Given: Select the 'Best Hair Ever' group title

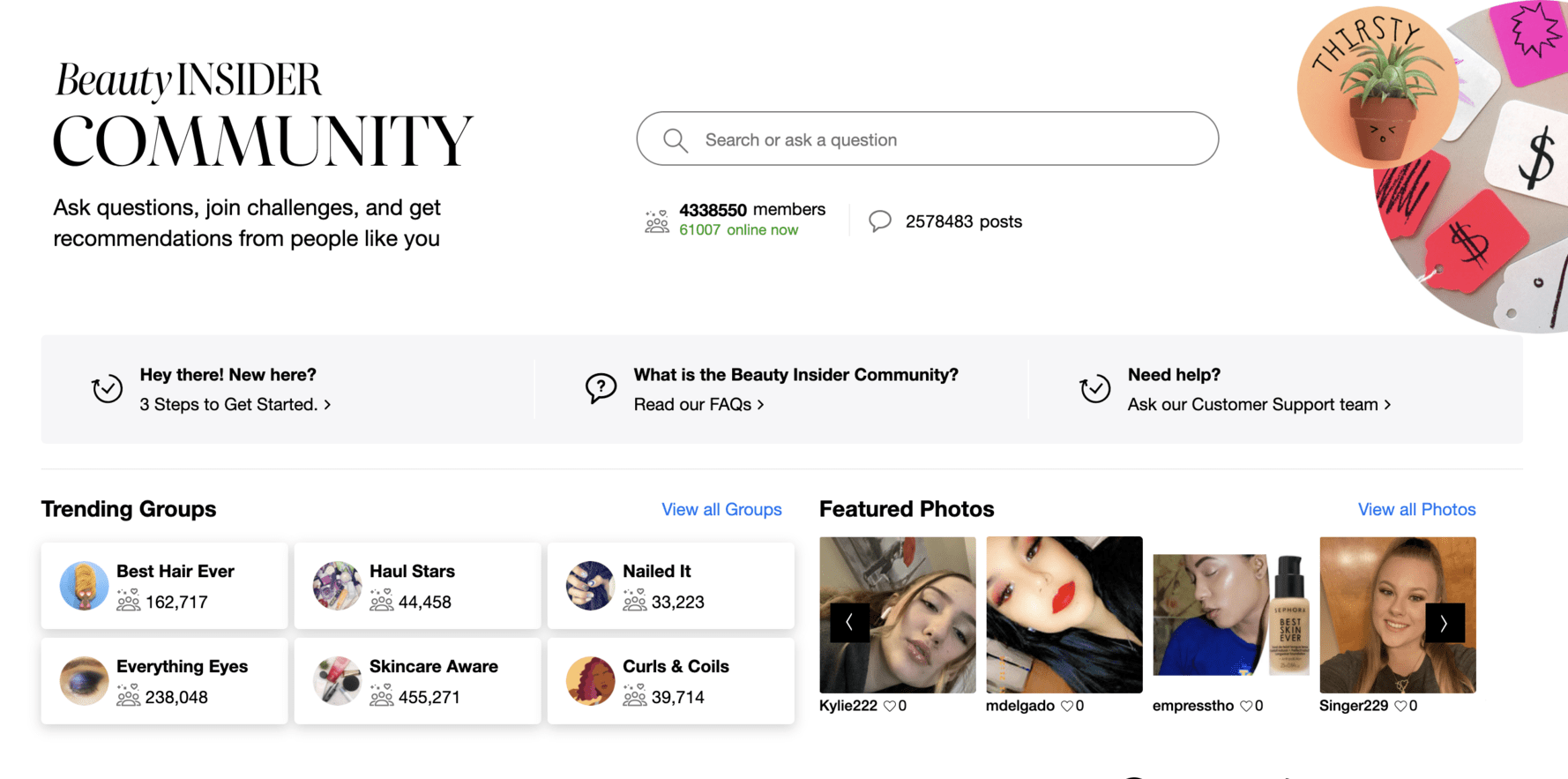Looking at the screenshot, I should [x=175, y=571].
